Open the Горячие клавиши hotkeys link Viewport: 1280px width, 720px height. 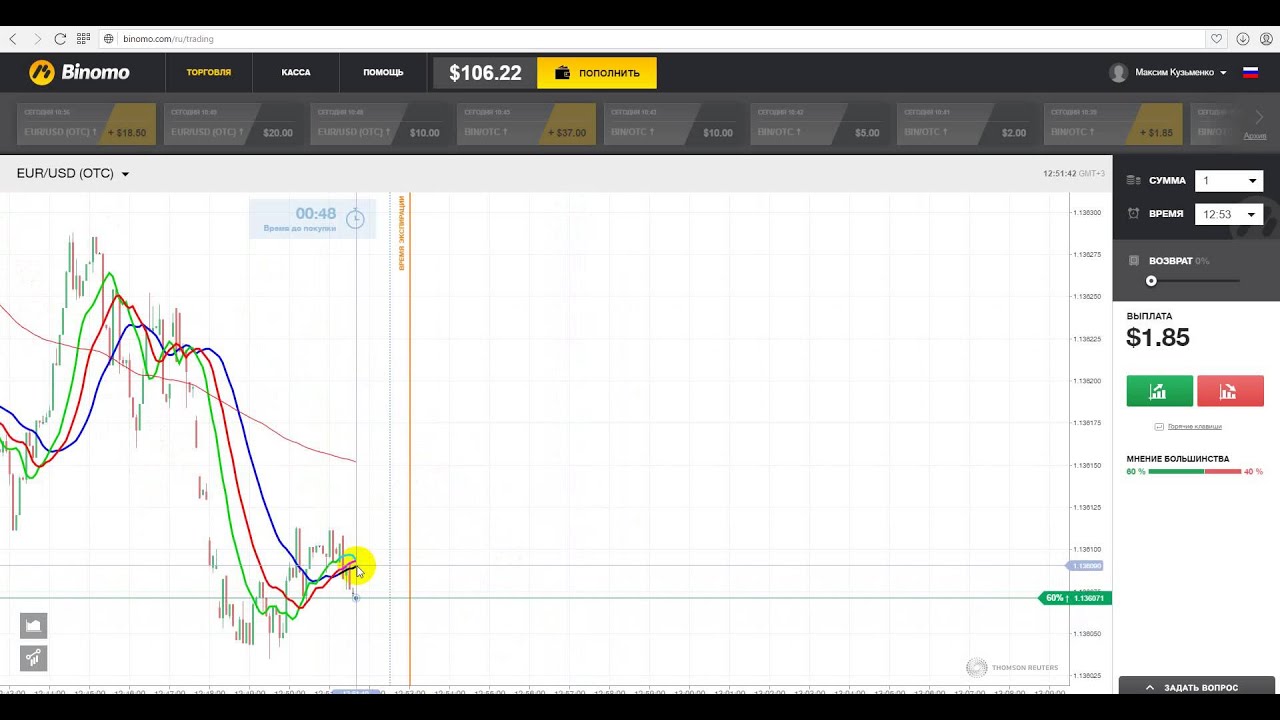(x=1194, y=427)
